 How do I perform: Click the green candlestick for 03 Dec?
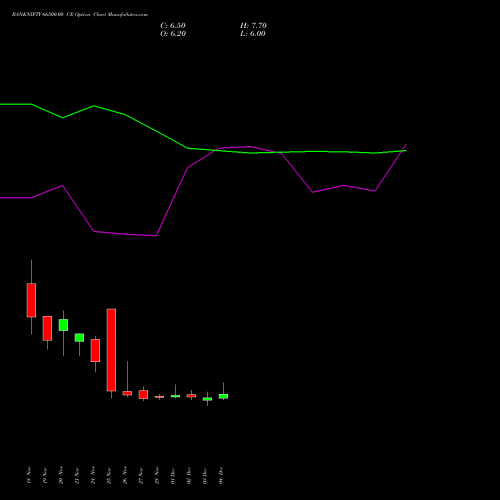click(x=207, y=399)
